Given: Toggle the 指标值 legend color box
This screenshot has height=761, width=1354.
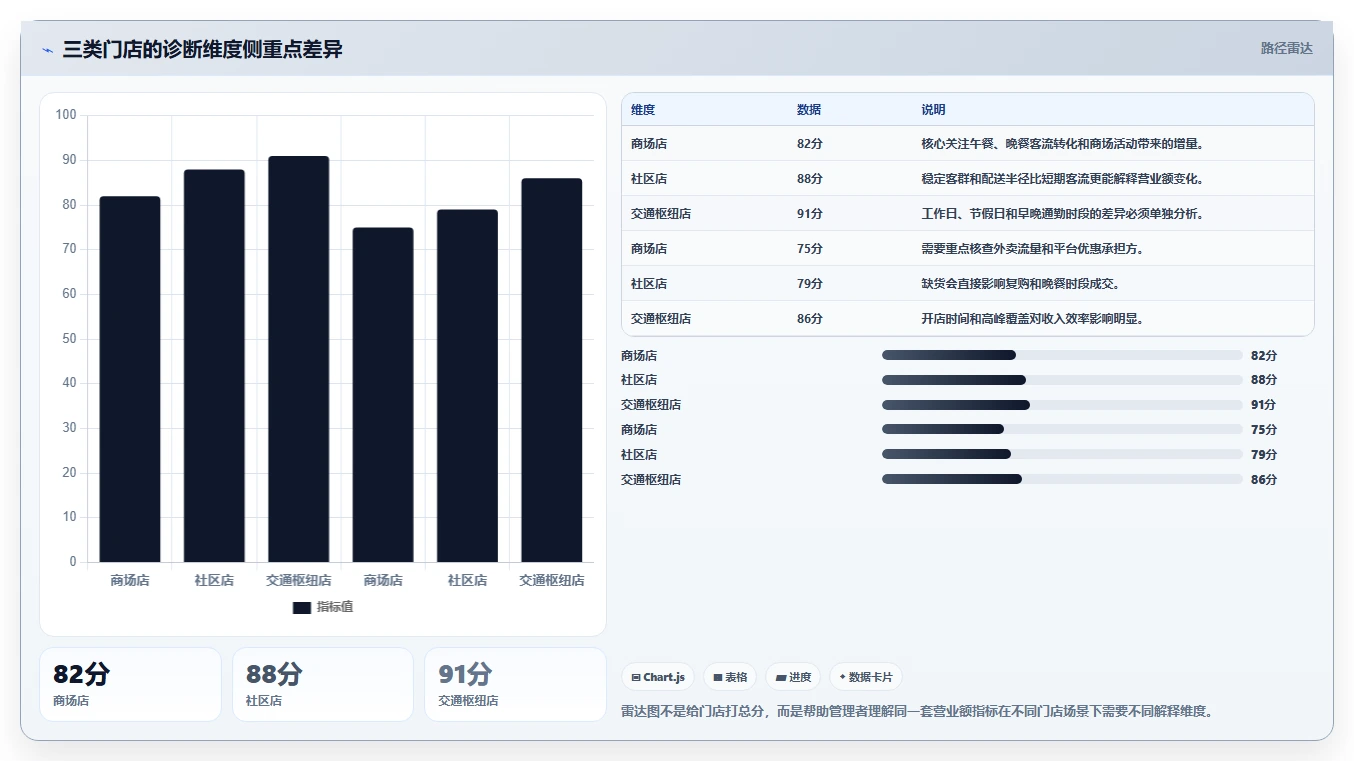Looking at the screenshot, I should (302, 608).
